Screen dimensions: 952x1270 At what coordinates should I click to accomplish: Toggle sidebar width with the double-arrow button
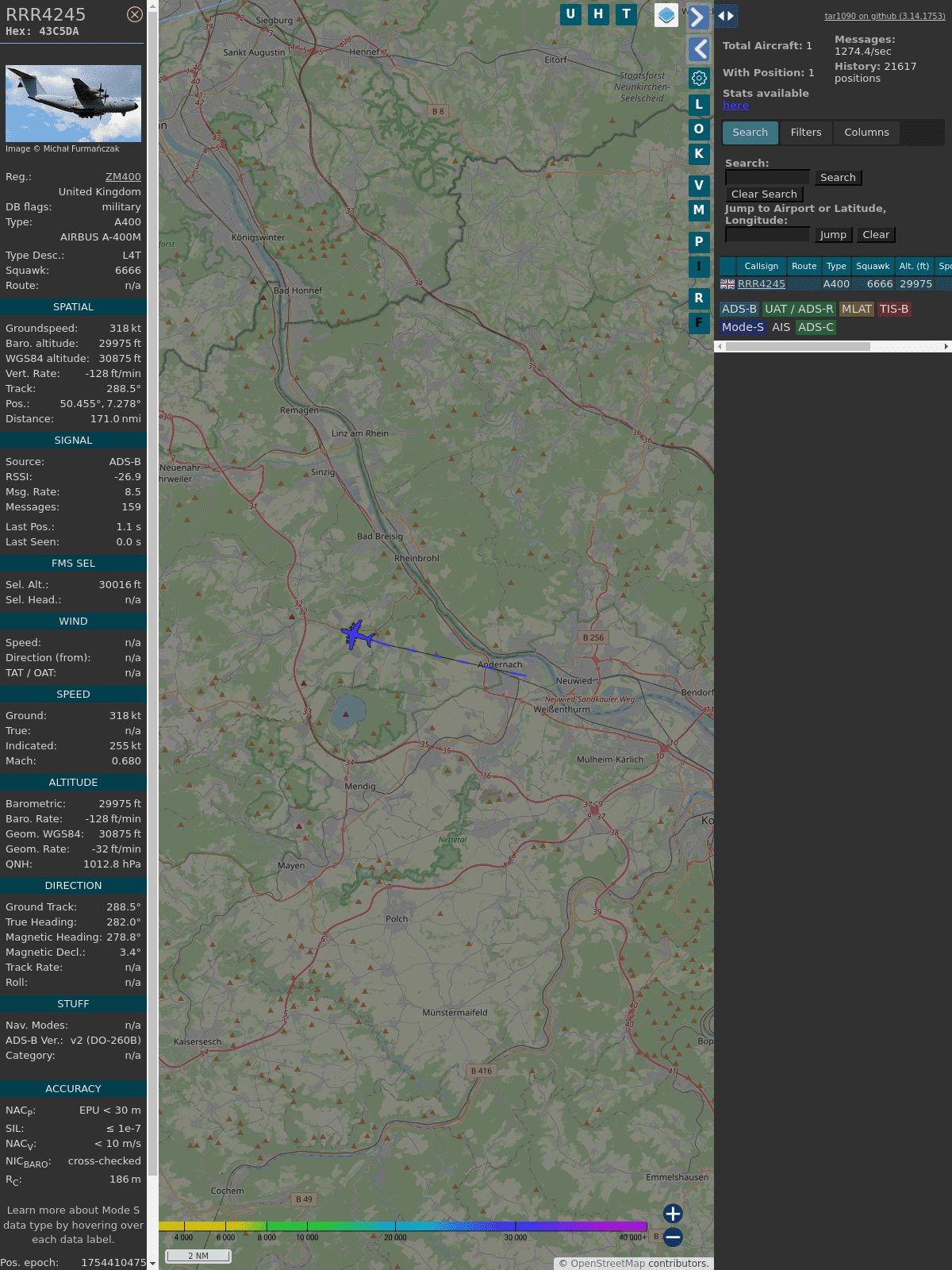pos(726,16)
